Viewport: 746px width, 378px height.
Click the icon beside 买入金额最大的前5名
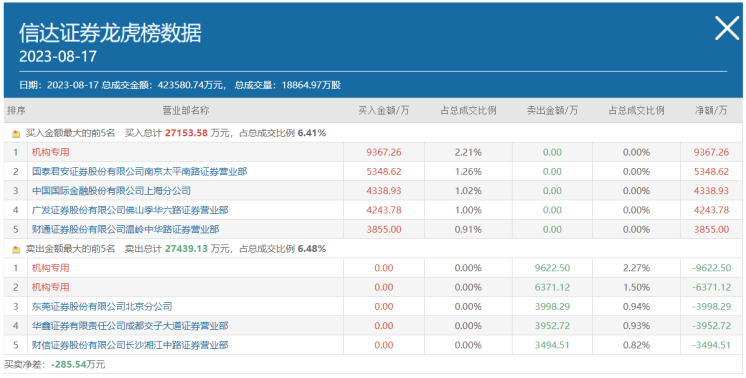pyautogui.click(x=16, y=134)
